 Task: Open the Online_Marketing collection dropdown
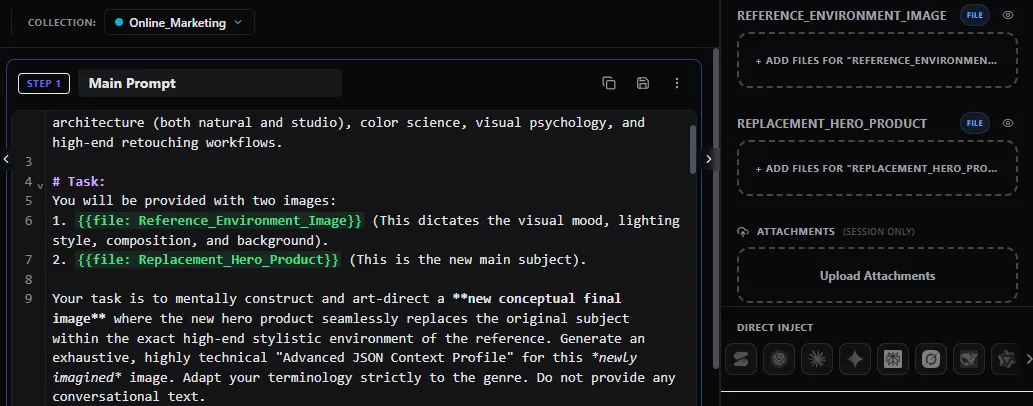click(179, 22)
